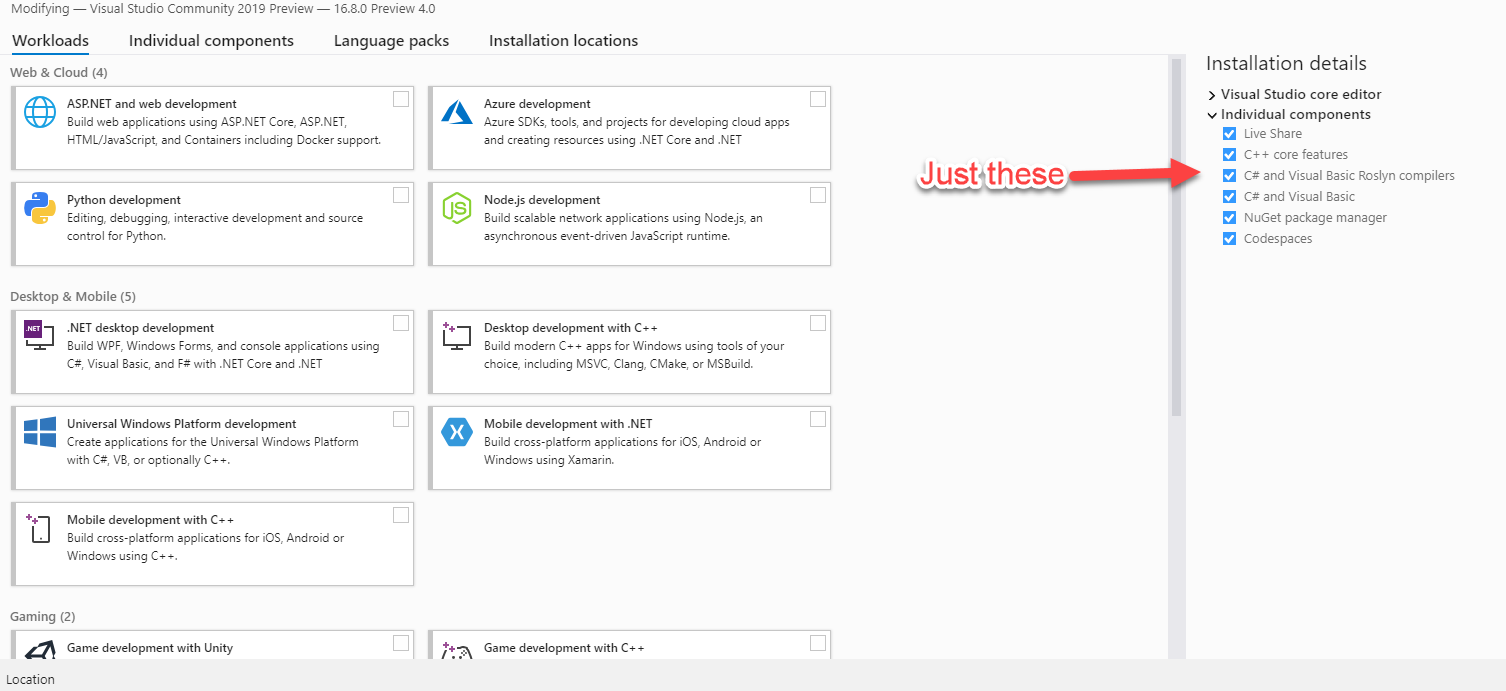Click the Xamarin Mobile development icon

pyautogui.click(x=457, y=432)
